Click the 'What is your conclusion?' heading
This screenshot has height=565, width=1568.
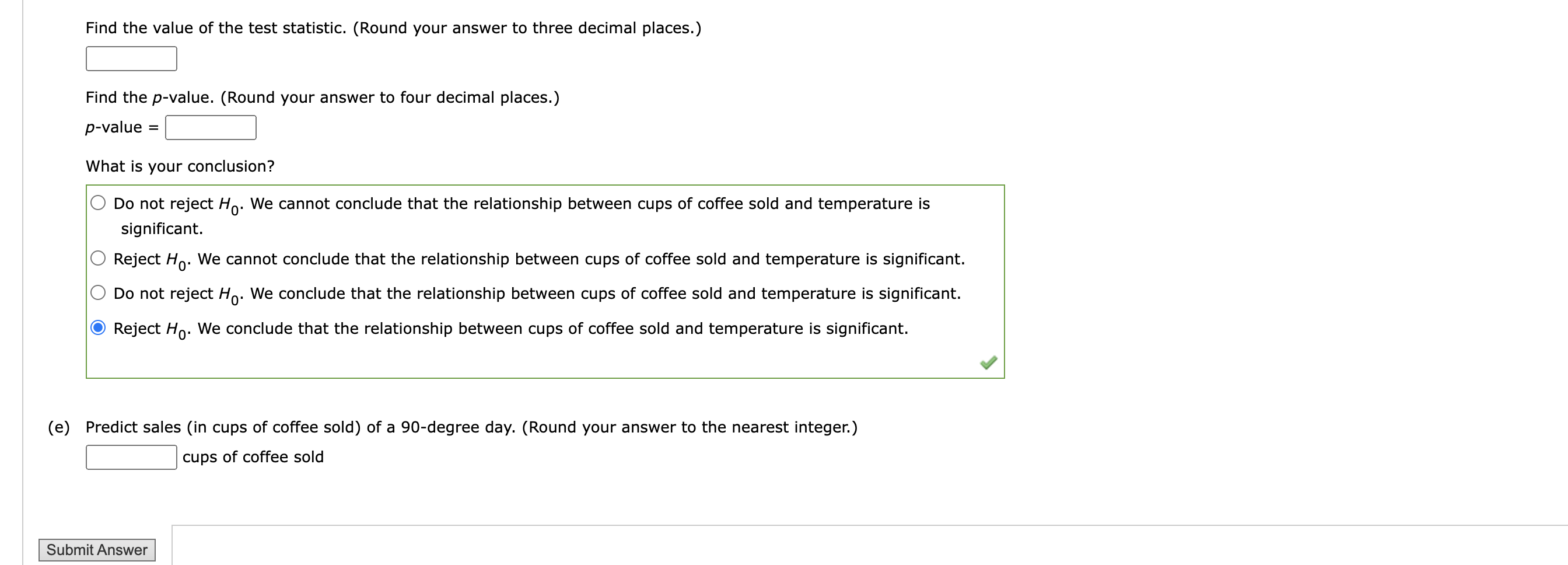tap(180, 166)
